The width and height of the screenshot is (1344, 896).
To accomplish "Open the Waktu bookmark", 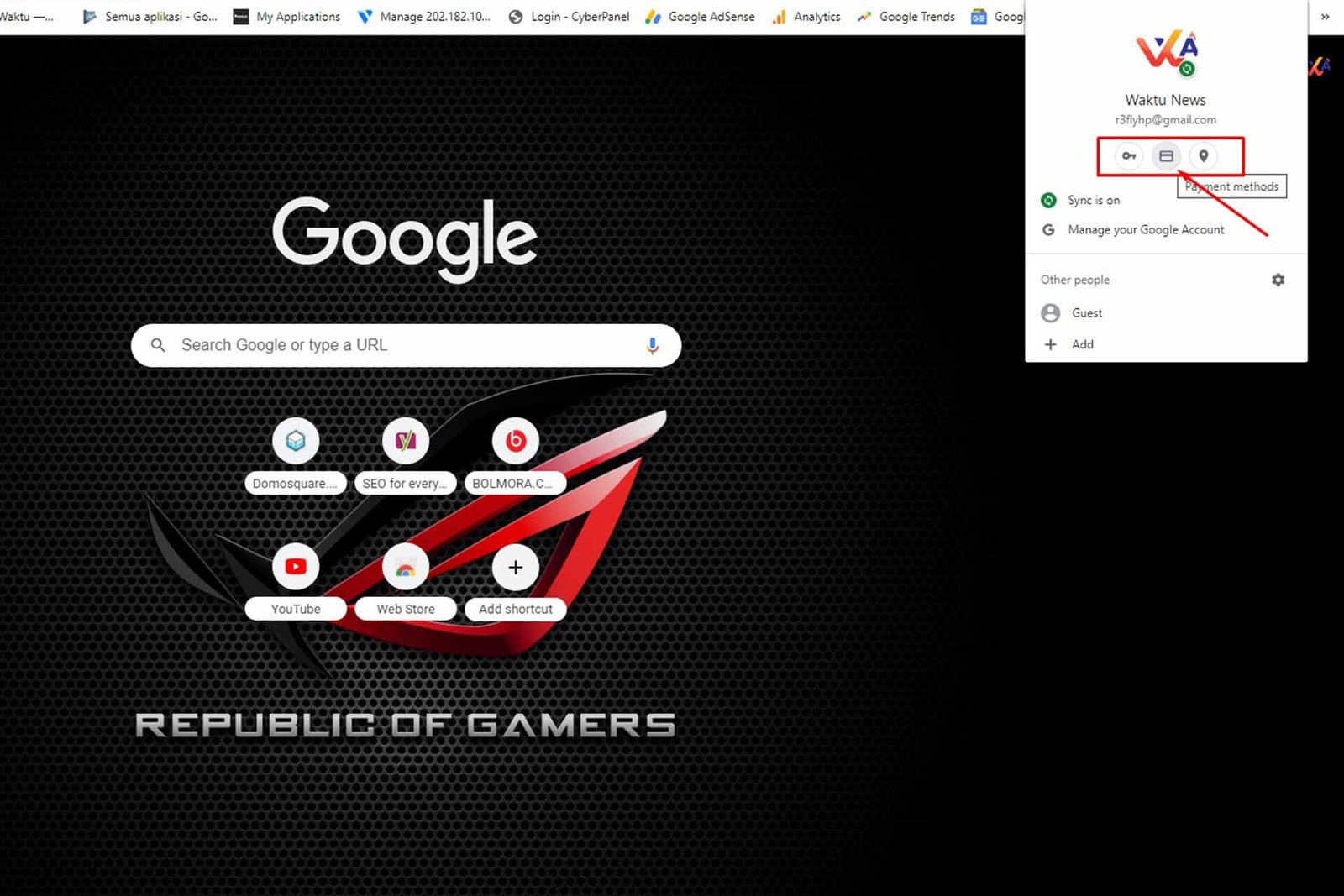I will pyautogui.click(x=25, y=16).
